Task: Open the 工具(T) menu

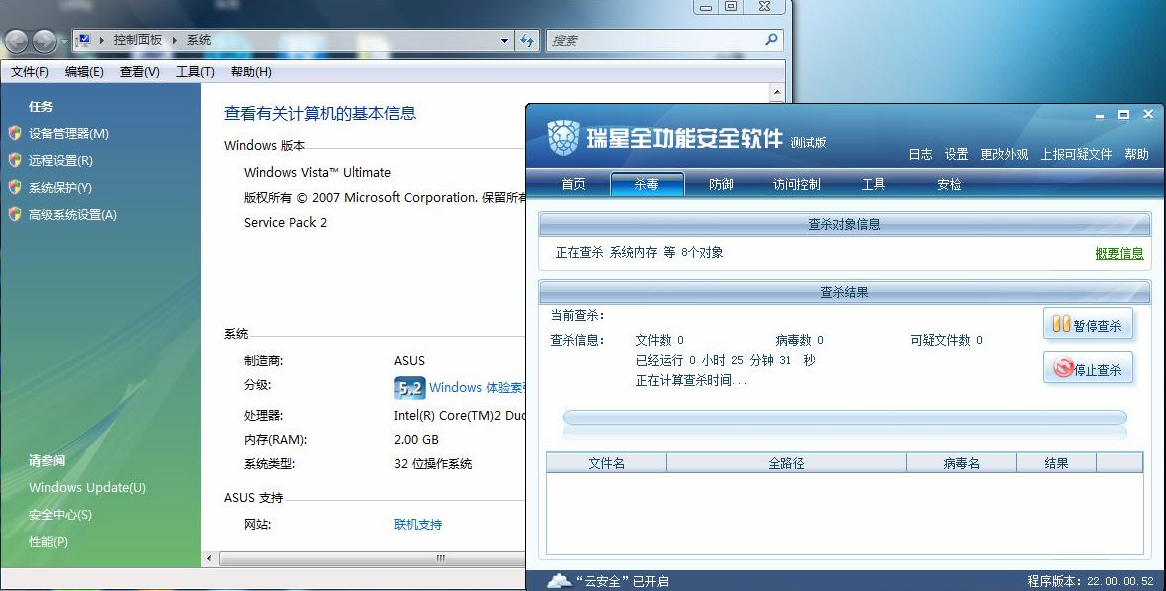Action: pos(196,71)
